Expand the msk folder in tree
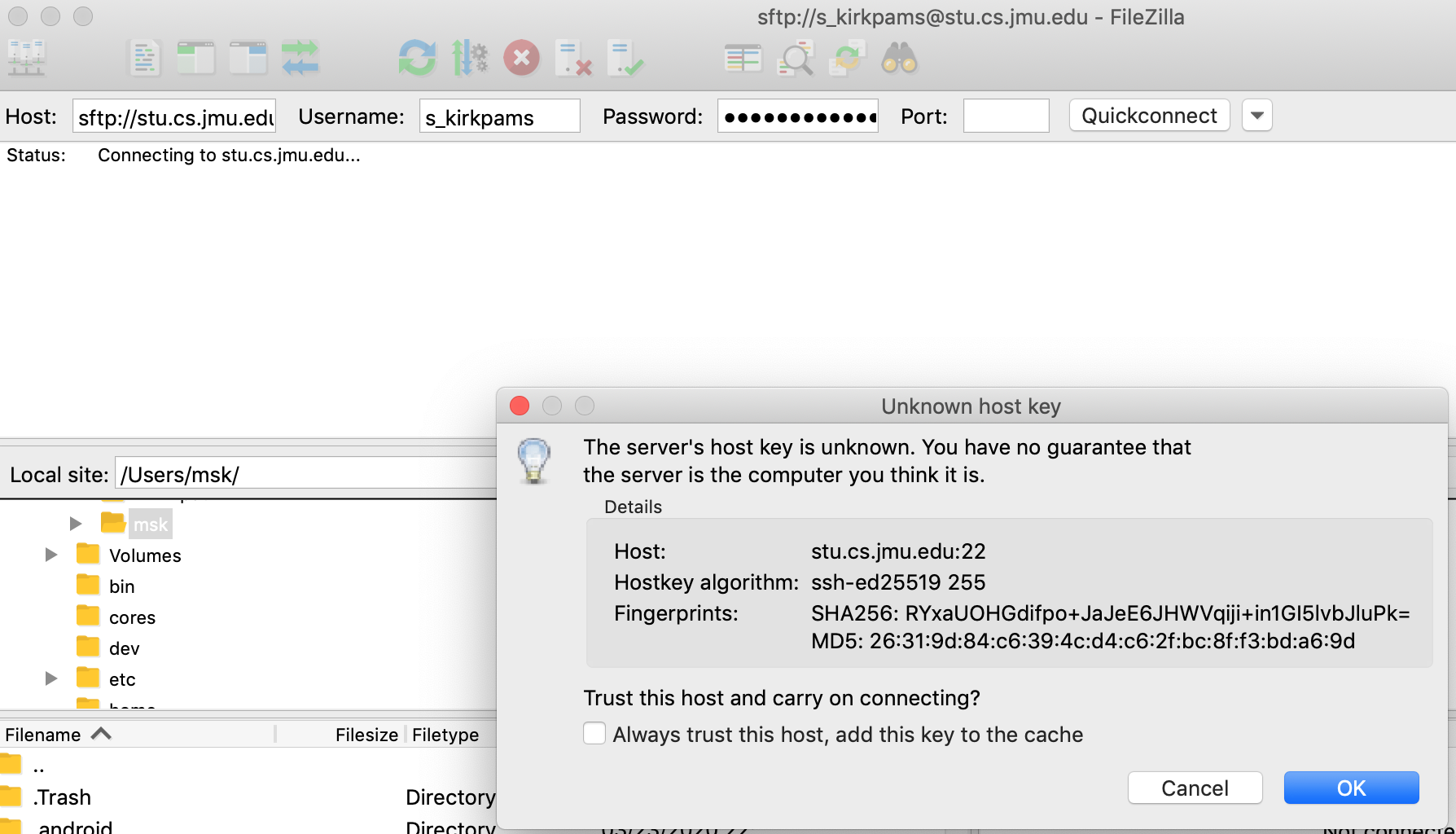This screenshot has height=834, width=1456. click(x=76, y=524)
